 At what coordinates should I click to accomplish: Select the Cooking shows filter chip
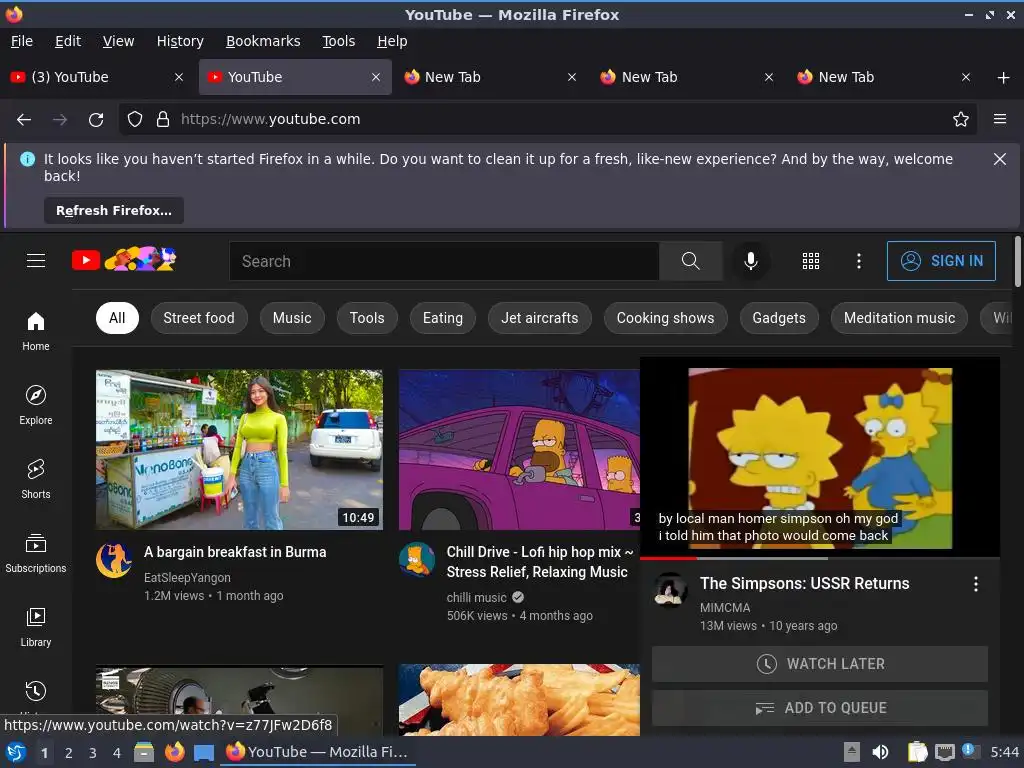pyautogui.click(x=665, y=318)
